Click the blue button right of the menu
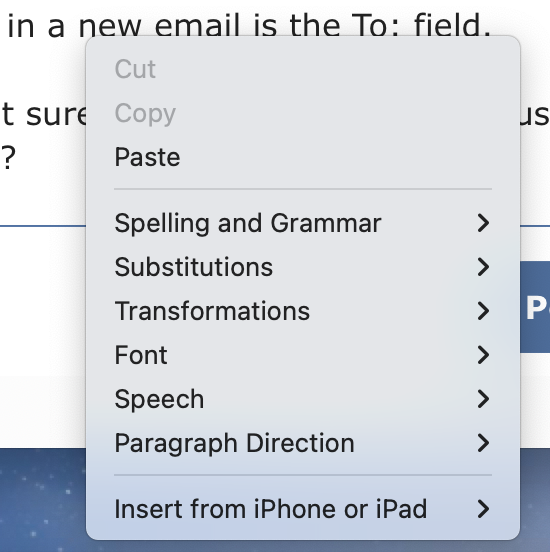This screenshot has height=552, width=550. pos(535,307)
